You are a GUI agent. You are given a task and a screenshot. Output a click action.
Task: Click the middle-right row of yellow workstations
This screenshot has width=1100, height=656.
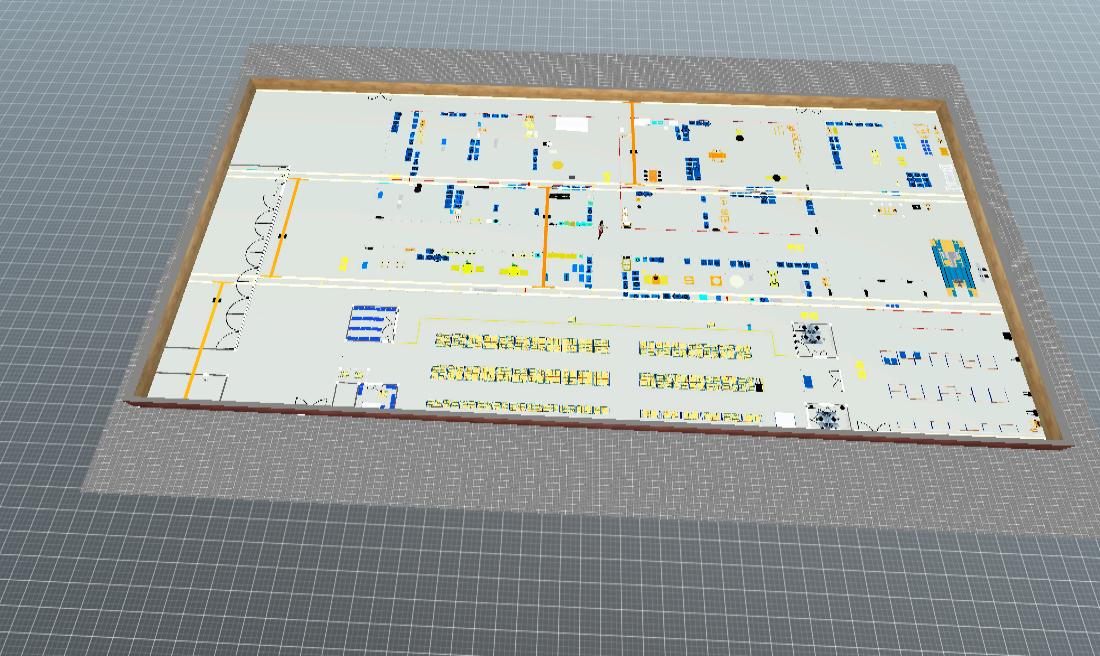(x=699, y=381)
